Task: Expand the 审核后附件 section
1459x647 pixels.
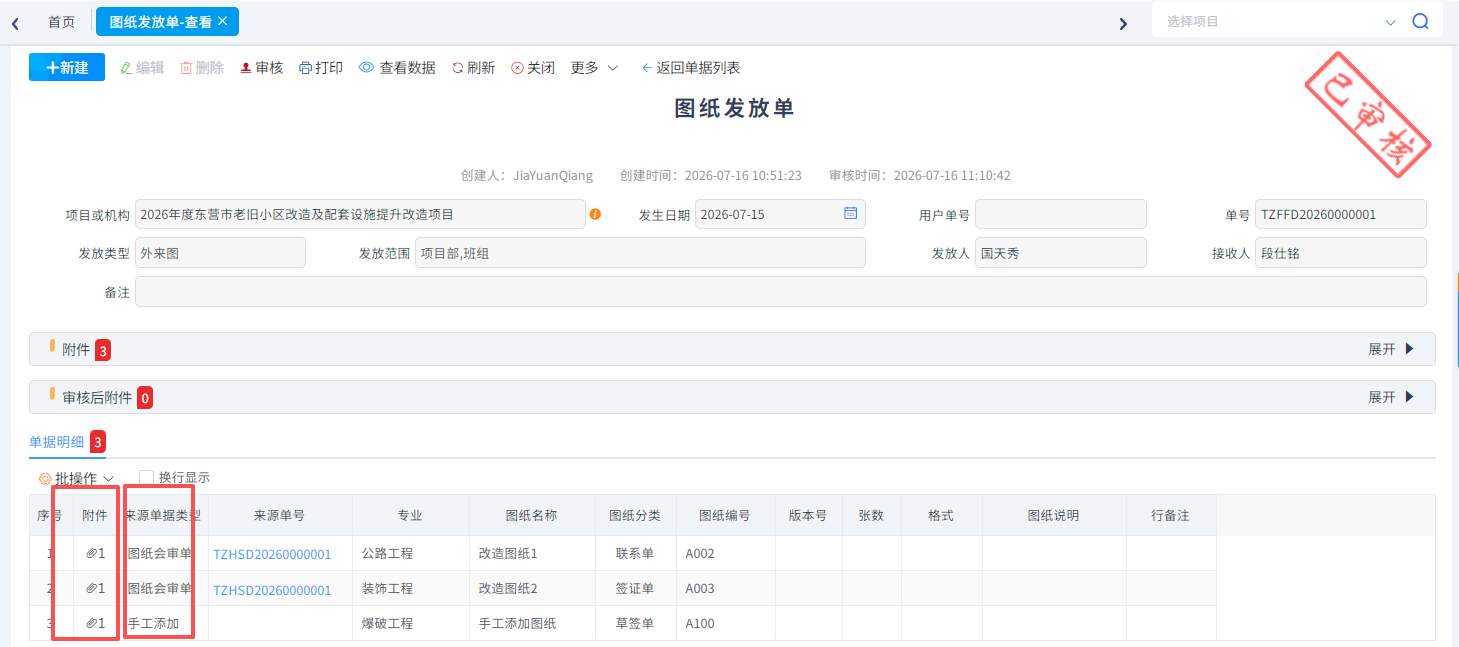Action: 1391,397
